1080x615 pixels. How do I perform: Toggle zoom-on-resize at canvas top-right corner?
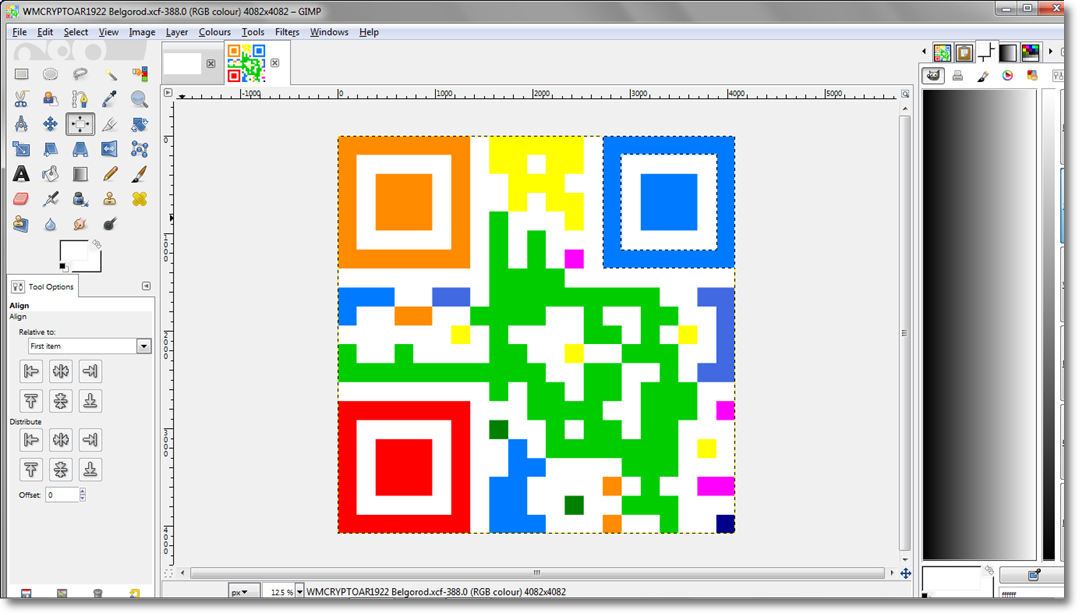[905, 93]
